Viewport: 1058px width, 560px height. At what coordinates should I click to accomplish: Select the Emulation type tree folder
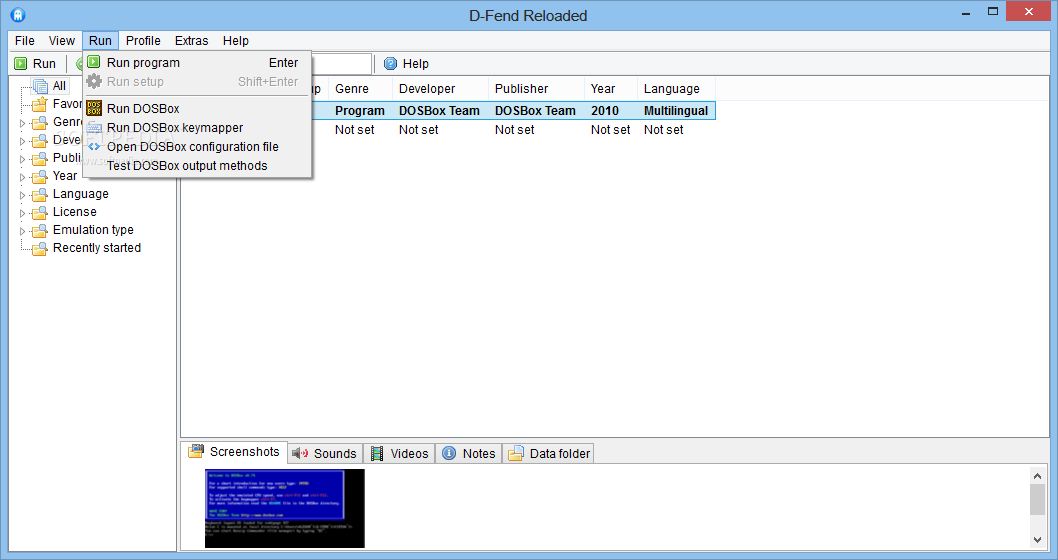[93, 229]
